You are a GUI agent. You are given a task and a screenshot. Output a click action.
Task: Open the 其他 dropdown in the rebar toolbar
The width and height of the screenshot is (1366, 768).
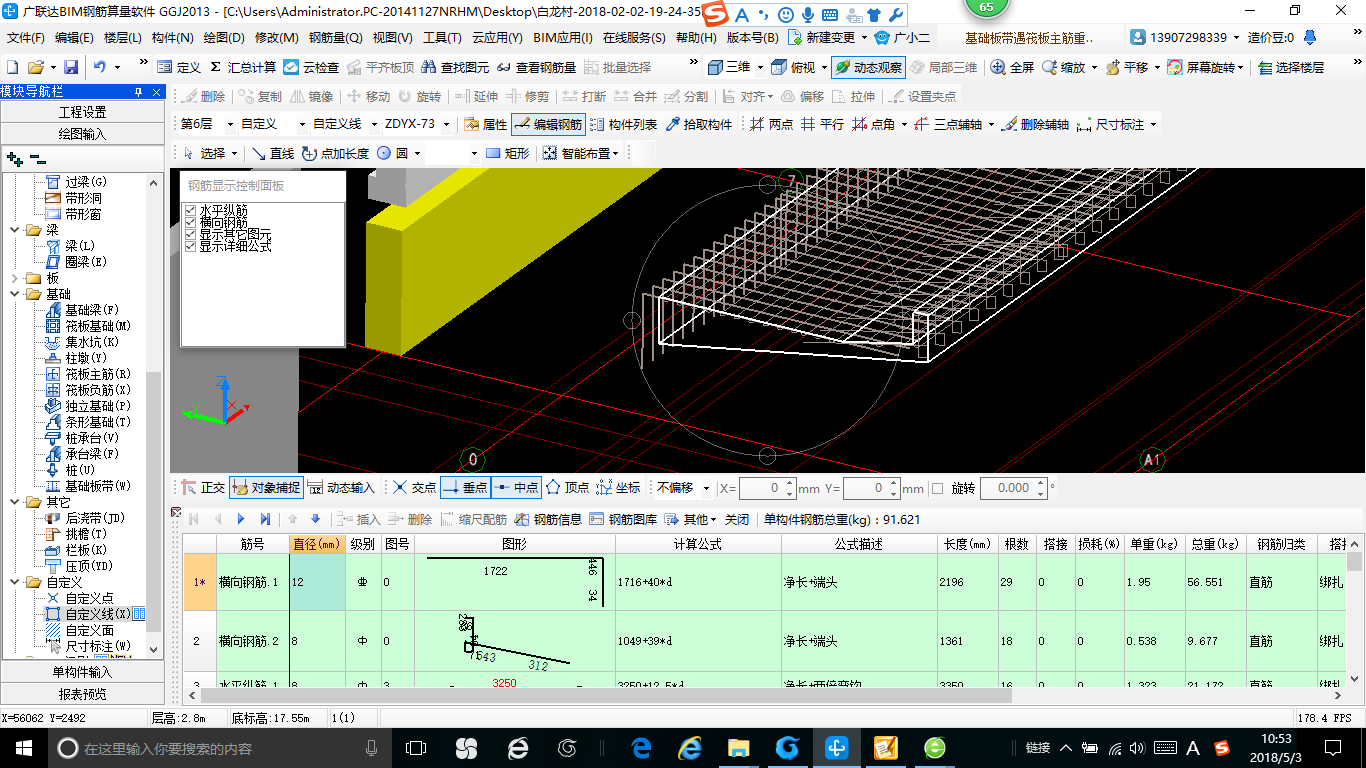click(692, 519)
